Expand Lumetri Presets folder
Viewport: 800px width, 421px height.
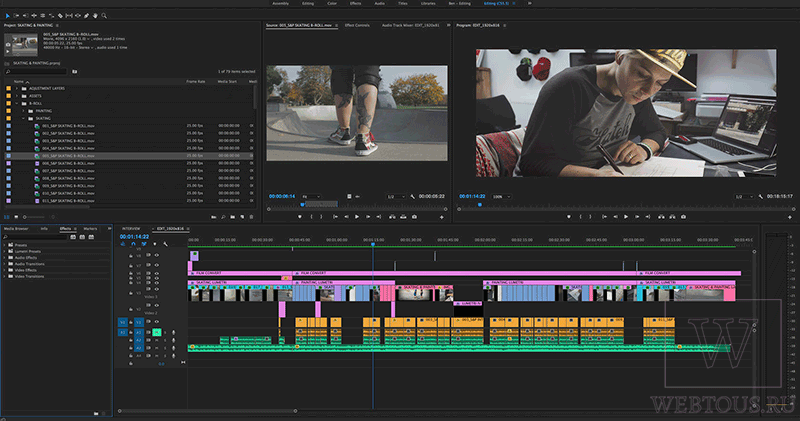click(5, 251)
